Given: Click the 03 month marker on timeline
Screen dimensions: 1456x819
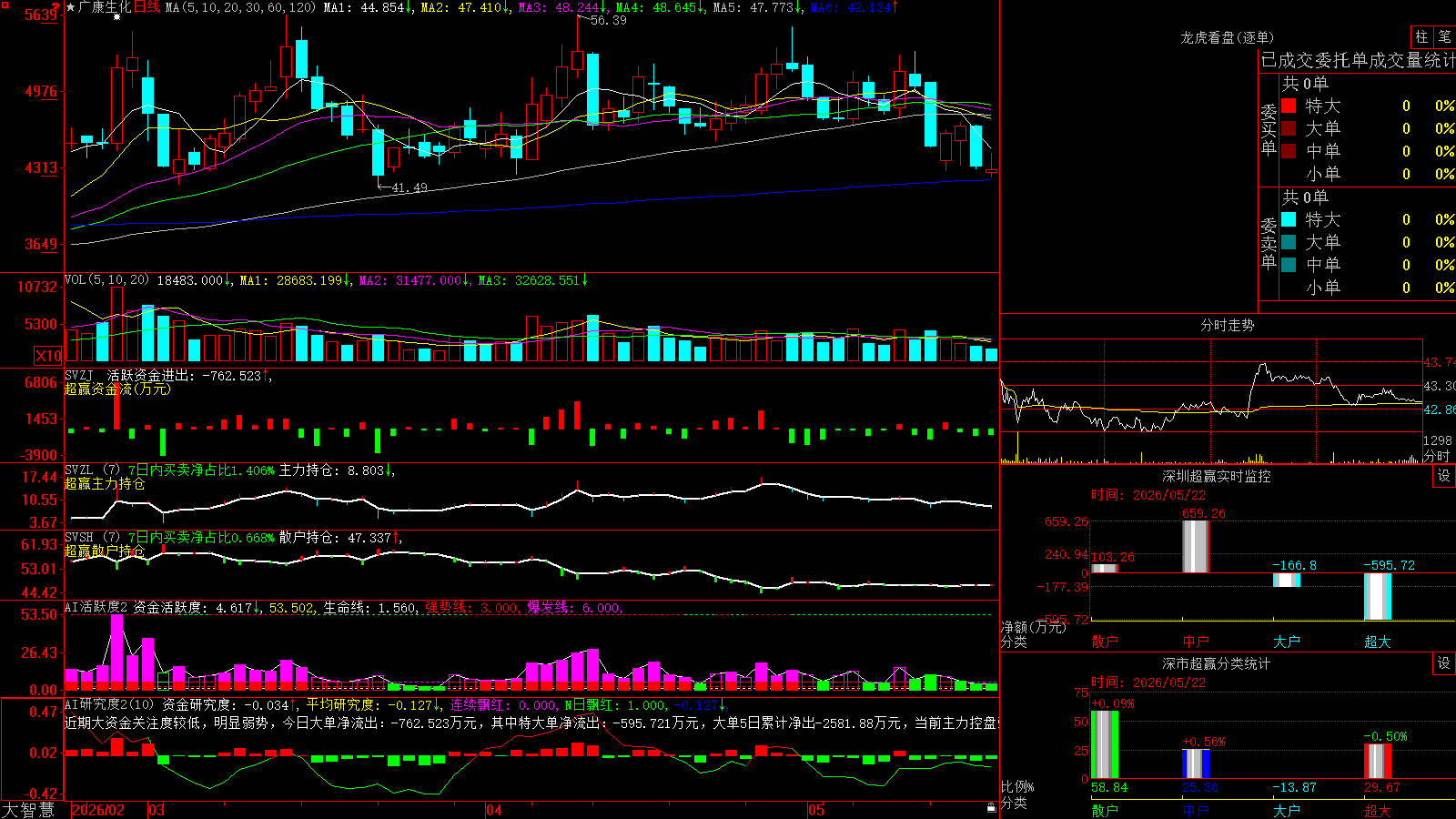Looking at the screenshot, I should (157, 810).
